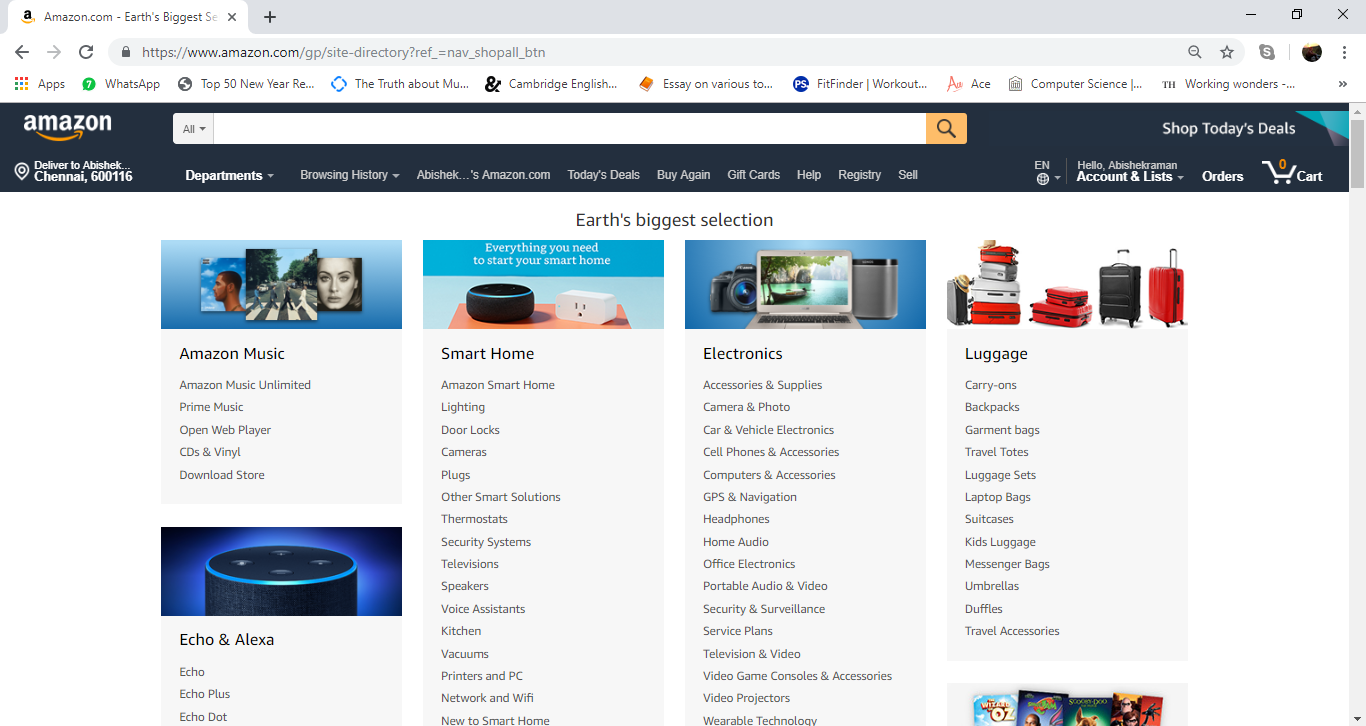Open Abishek...'s Amazon.com

[x=483, y=175]
